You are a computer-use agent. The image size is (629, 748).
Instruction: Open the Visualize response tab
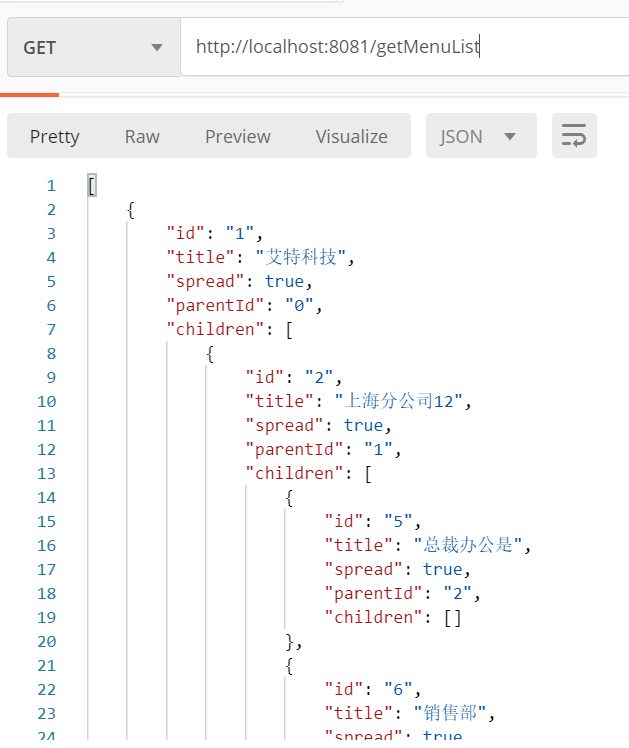[x=351, y=136]
